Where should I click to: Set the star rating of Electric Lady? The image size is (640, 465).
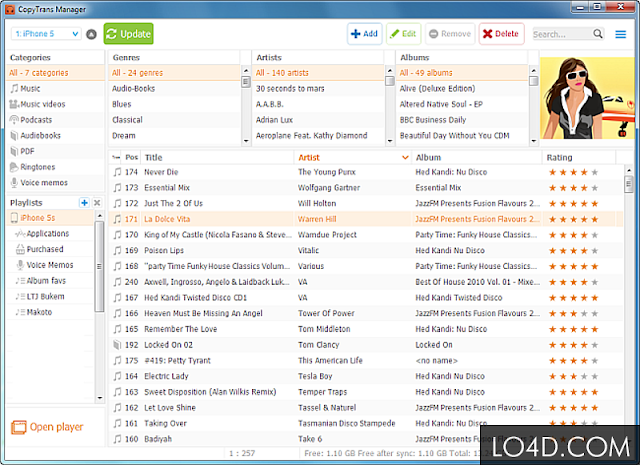(x=573, y=376)
